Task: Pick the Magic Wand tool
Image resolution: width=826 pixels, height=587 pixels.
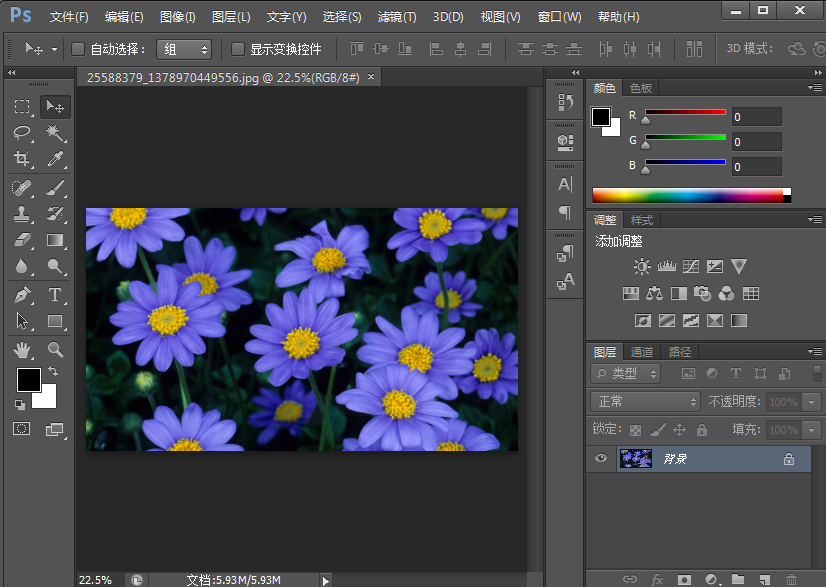Action: [x=55, y=132]
